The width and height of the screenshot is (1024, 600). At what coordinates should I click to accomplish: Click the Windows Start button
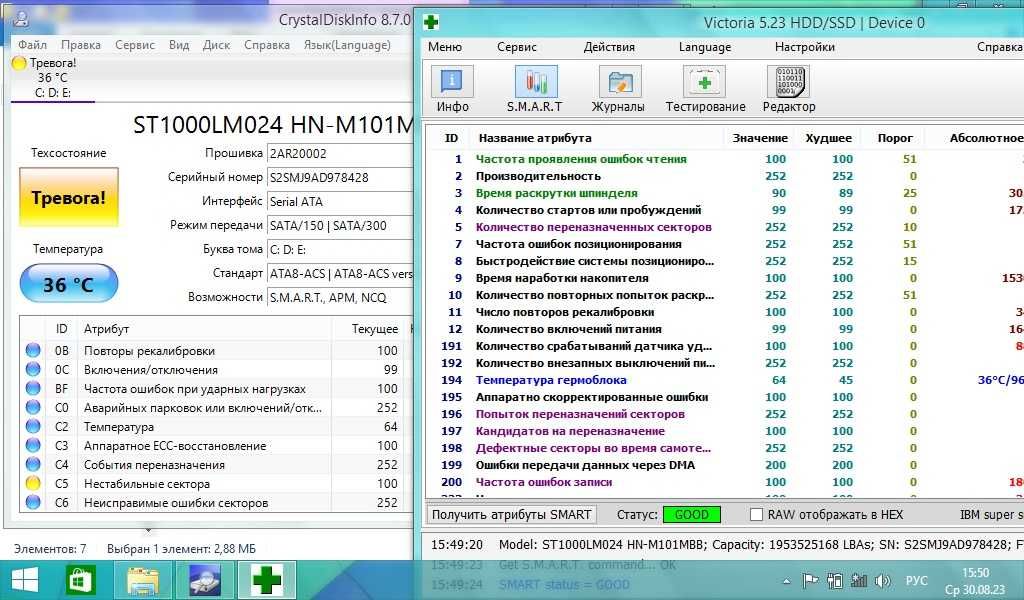click(x=24, y=580)
